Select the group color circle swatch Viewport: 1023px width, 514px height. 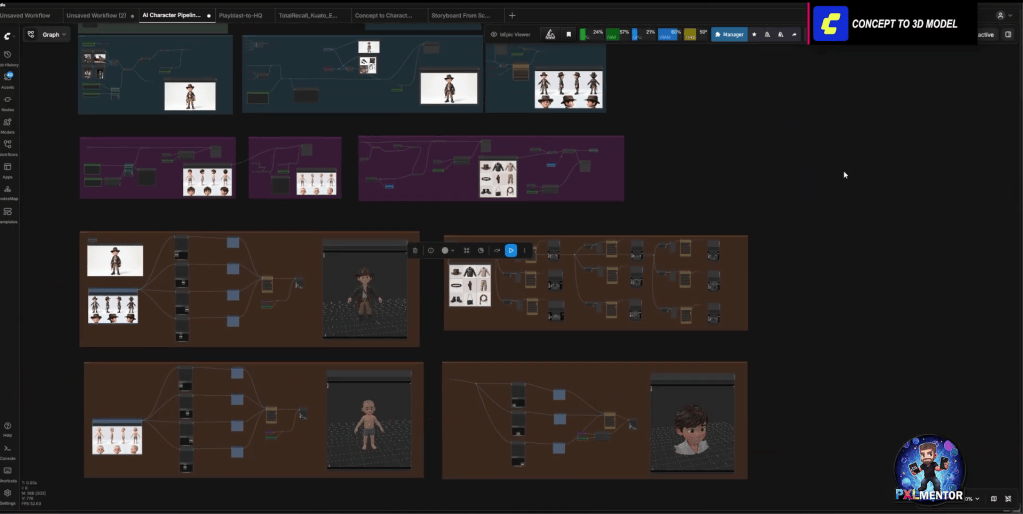(x=445, y=250)
